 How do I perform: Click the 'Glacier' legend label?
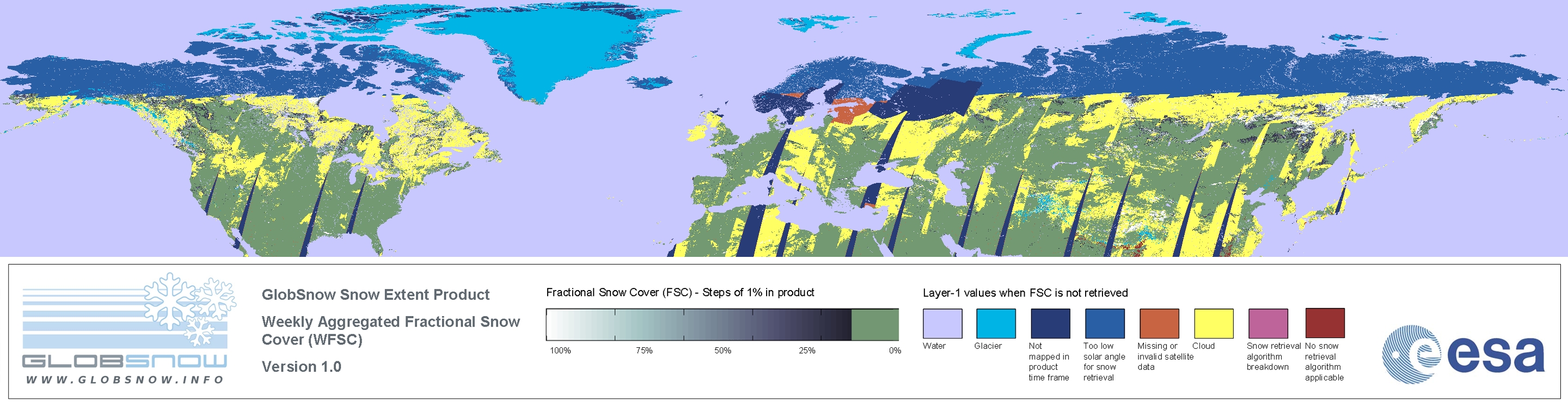[x=988, y=346]
